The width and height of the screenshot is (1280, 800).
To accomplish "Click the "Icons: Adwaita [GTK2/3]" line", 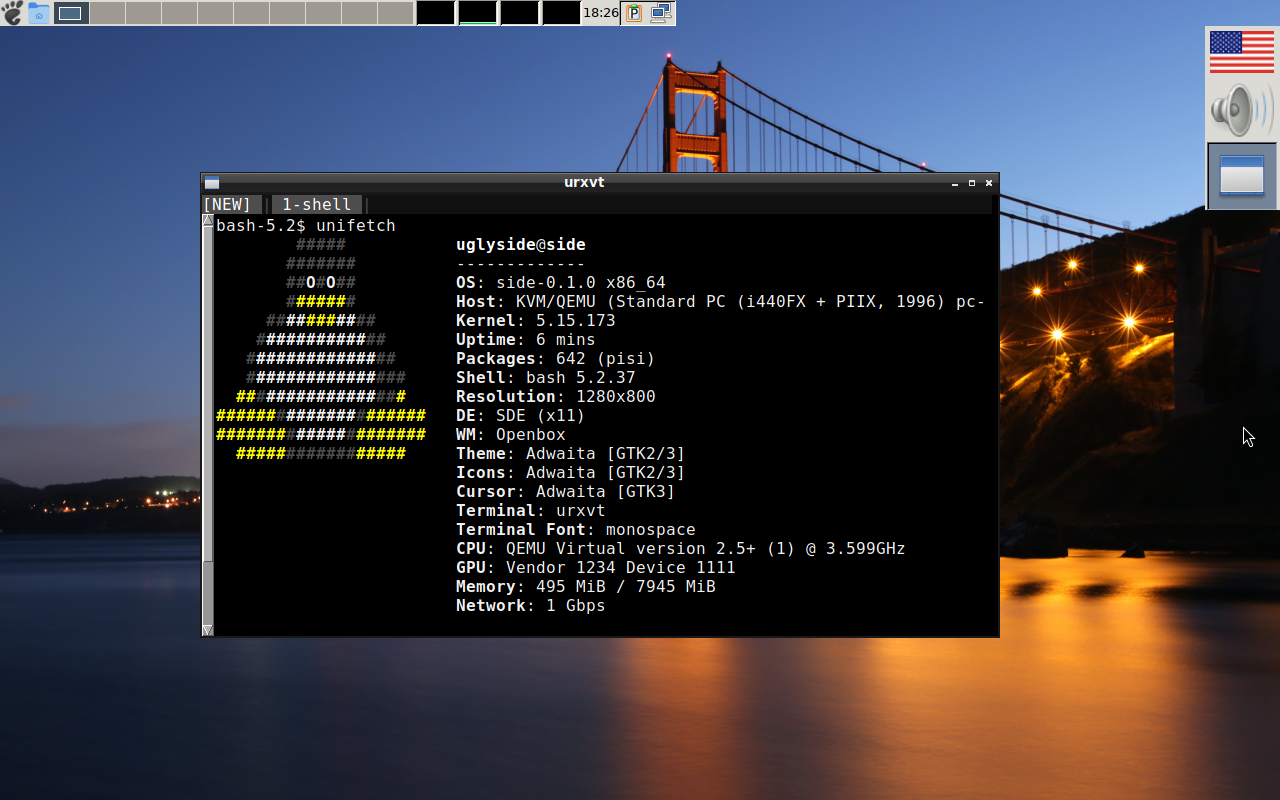I will click(x=571, y=473).
